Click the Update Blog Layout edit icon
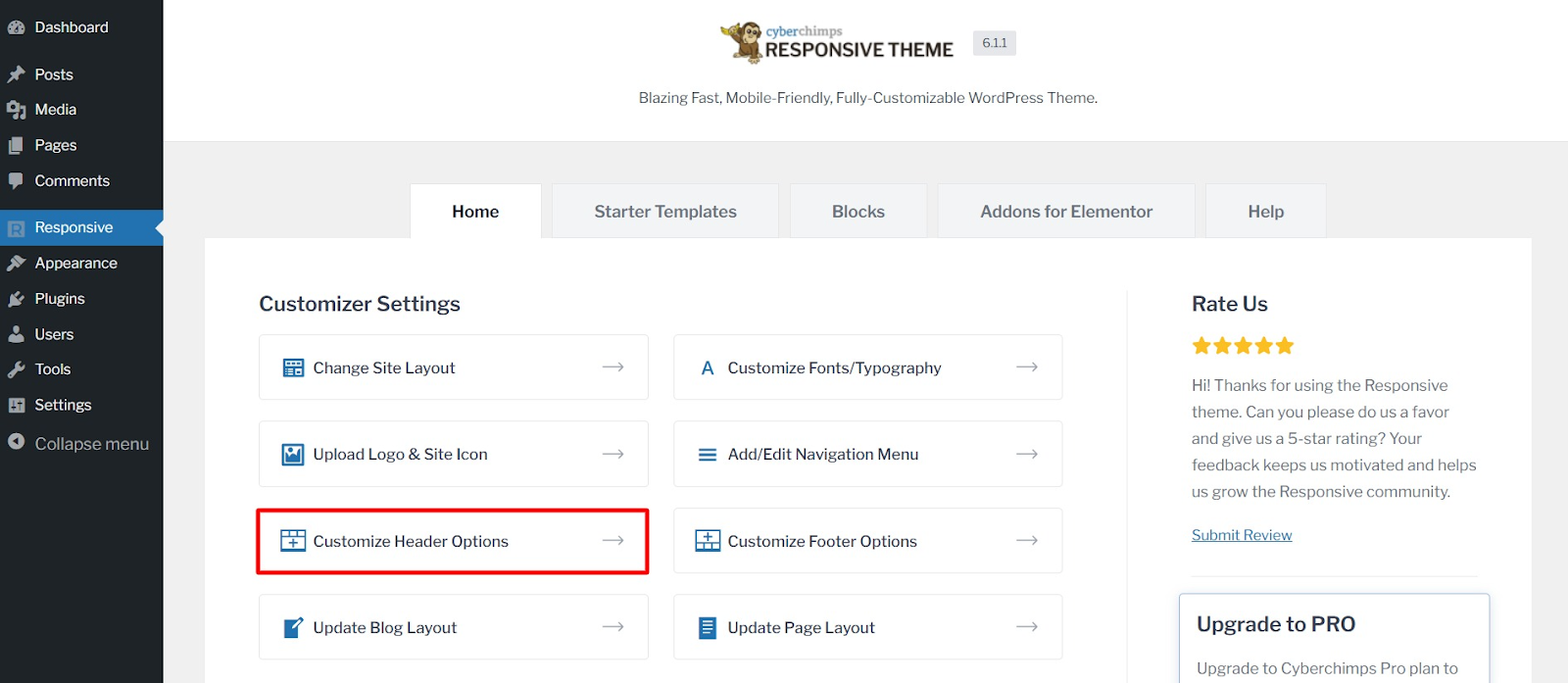Screen dimensions: 1568x683 tap(293, 627)
